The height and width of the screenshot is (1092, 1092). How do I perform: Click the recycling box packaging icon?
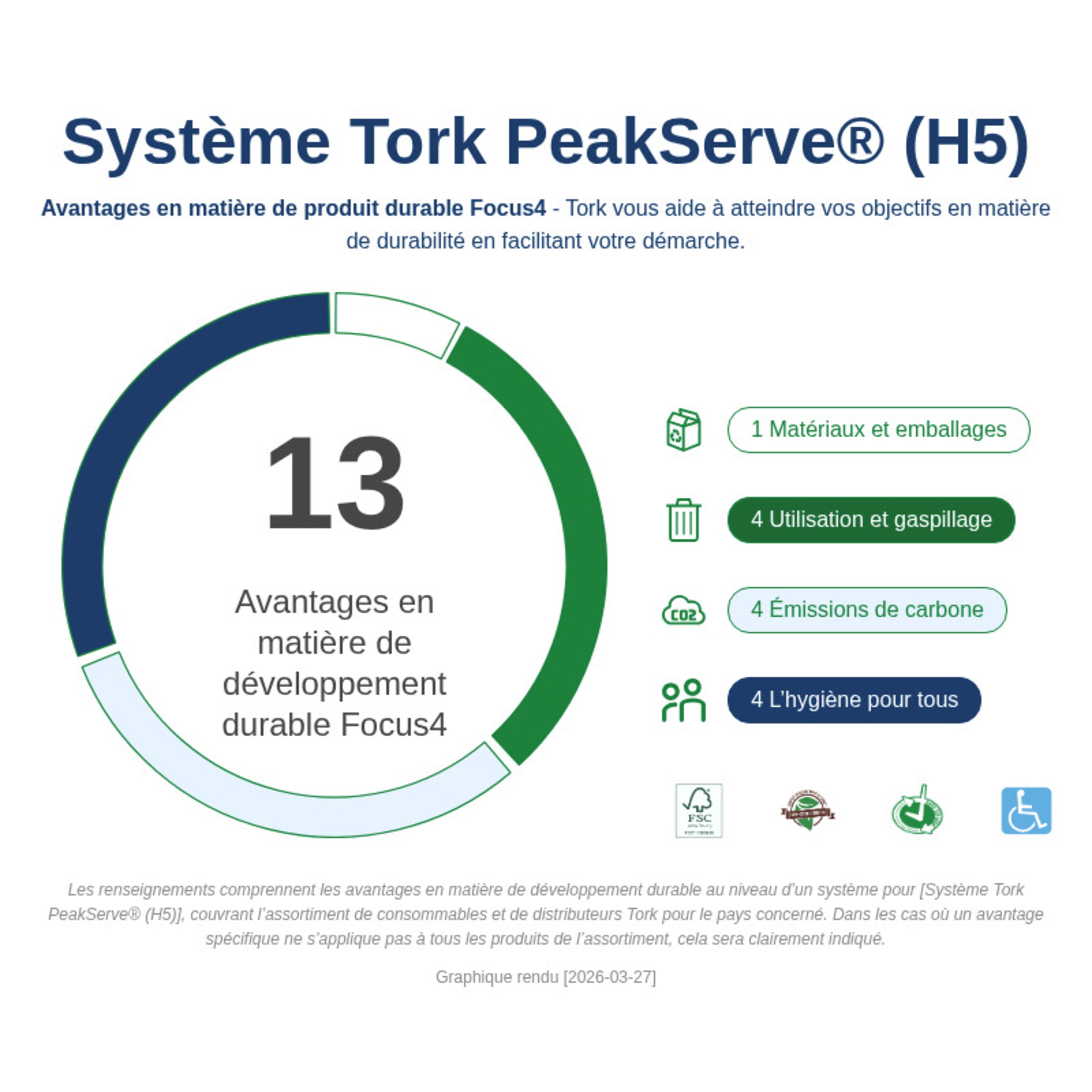point(684,430)
